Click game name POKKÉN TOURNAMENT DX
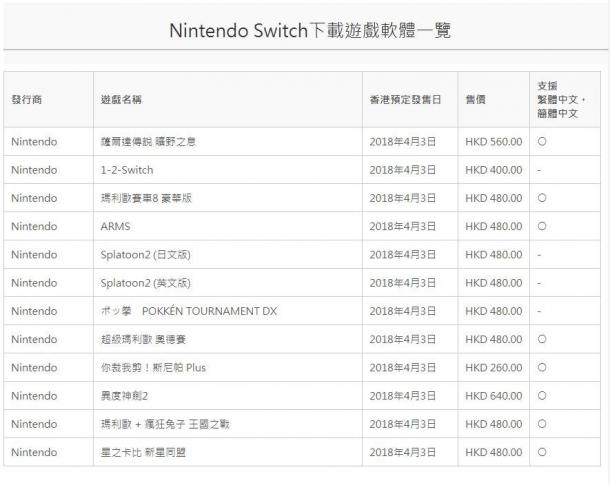 (209, 311)
